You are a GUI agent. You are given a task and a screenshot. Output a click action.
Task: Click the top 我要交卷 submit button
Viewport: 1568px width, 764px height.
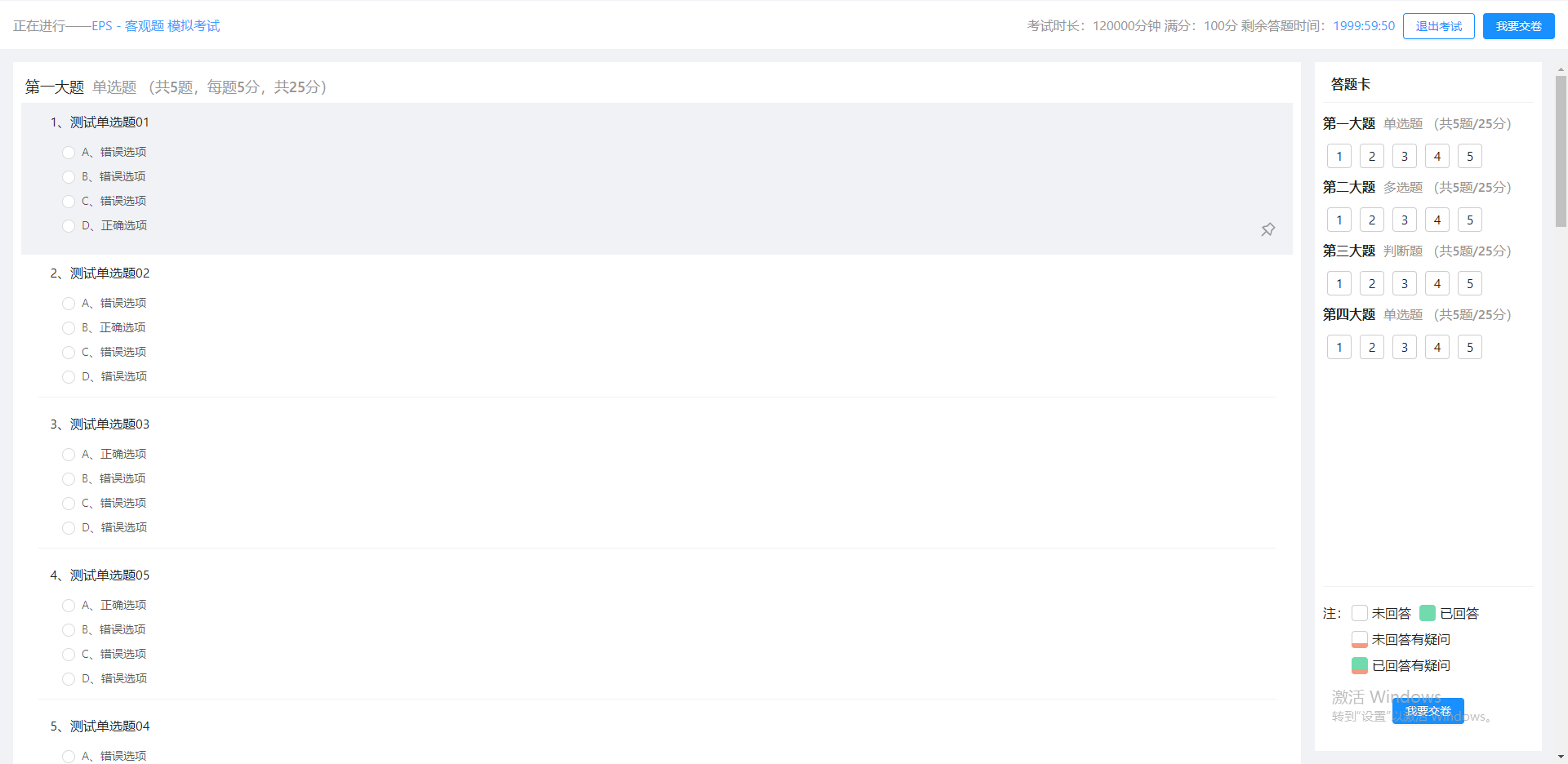(x=1518, y=26)
